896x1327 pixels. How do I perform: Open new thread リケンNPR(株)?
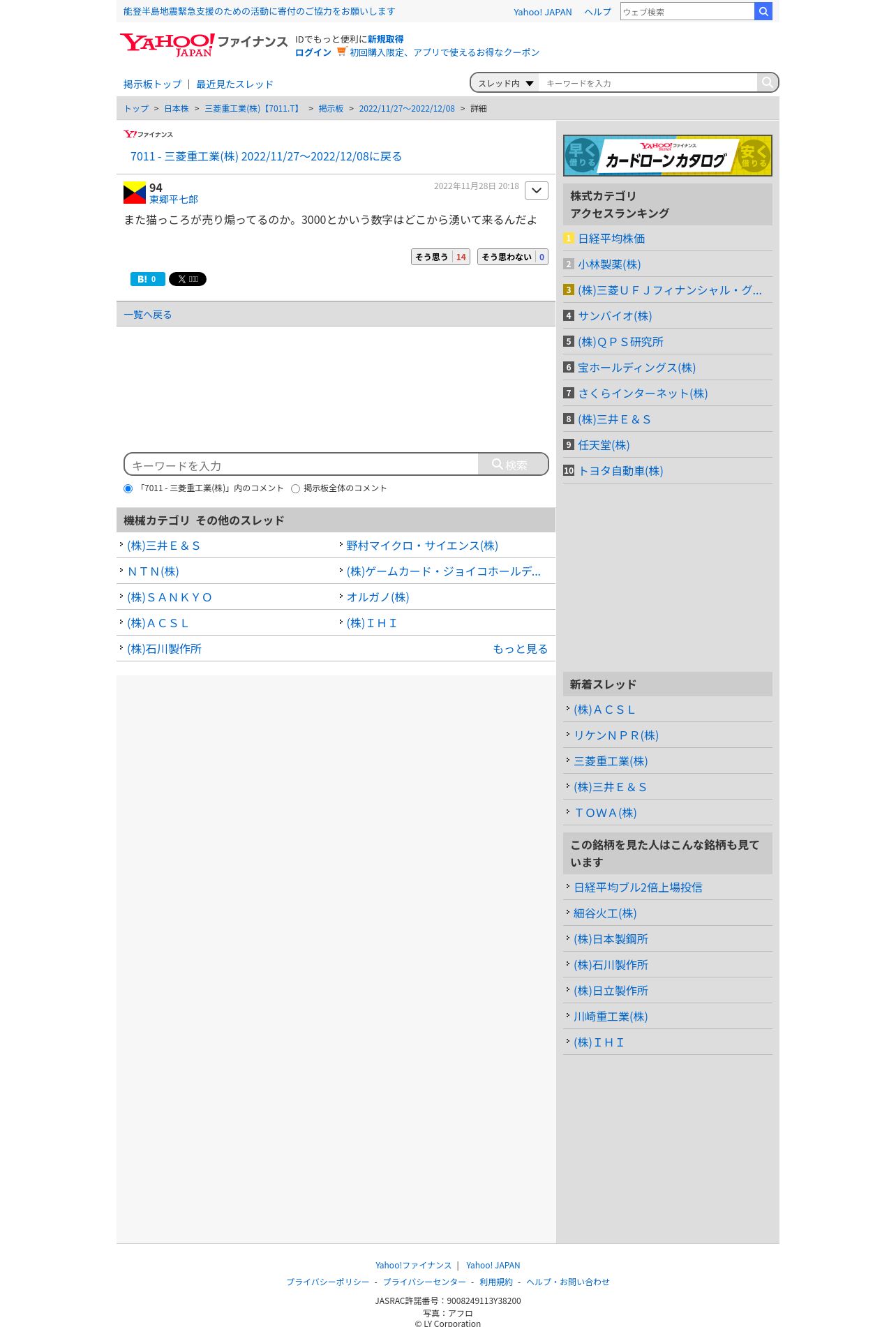tap(616, 735)
